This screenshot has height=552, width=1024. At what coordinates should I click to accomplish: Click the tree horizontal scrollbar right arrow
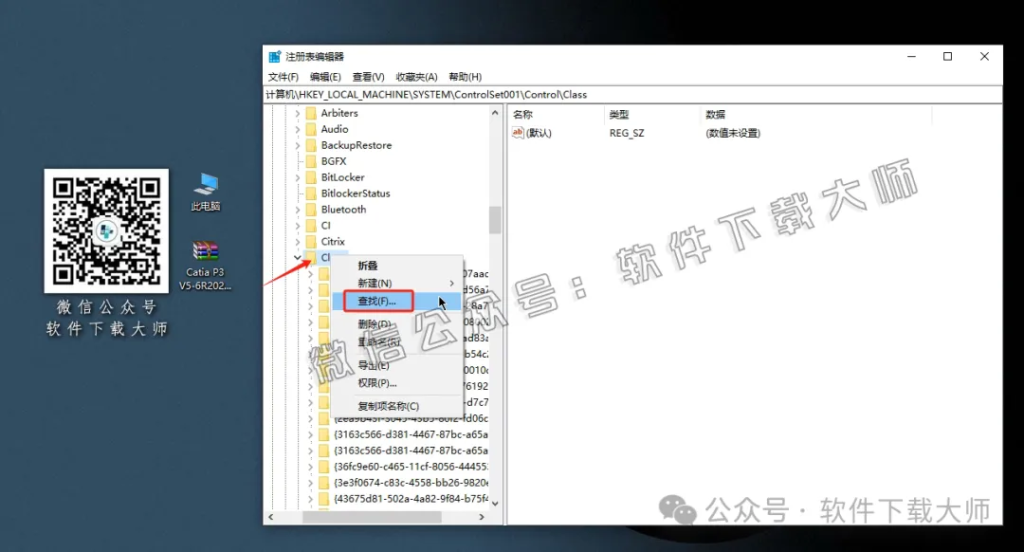[482, 517]
